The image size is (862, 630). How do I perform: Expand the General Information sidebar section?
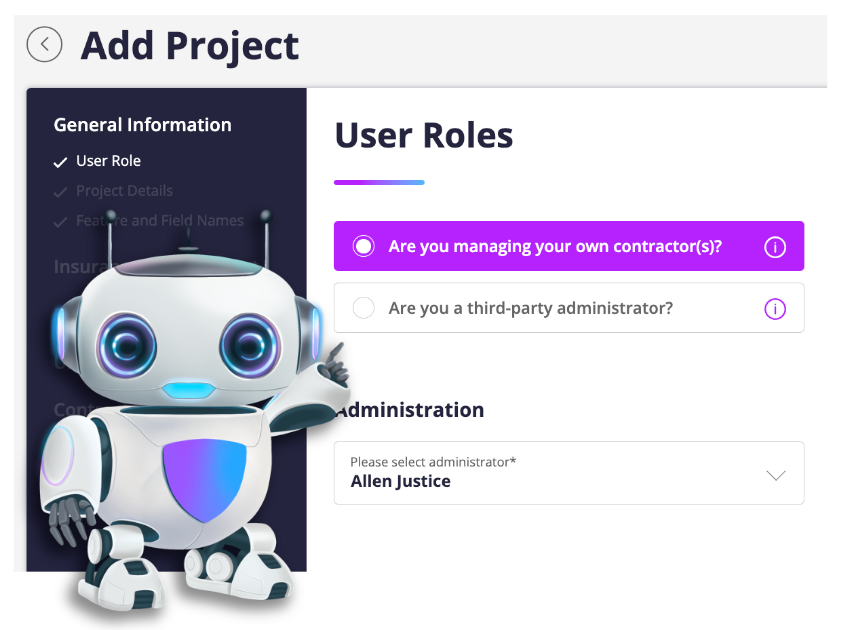tap(142, 125)
